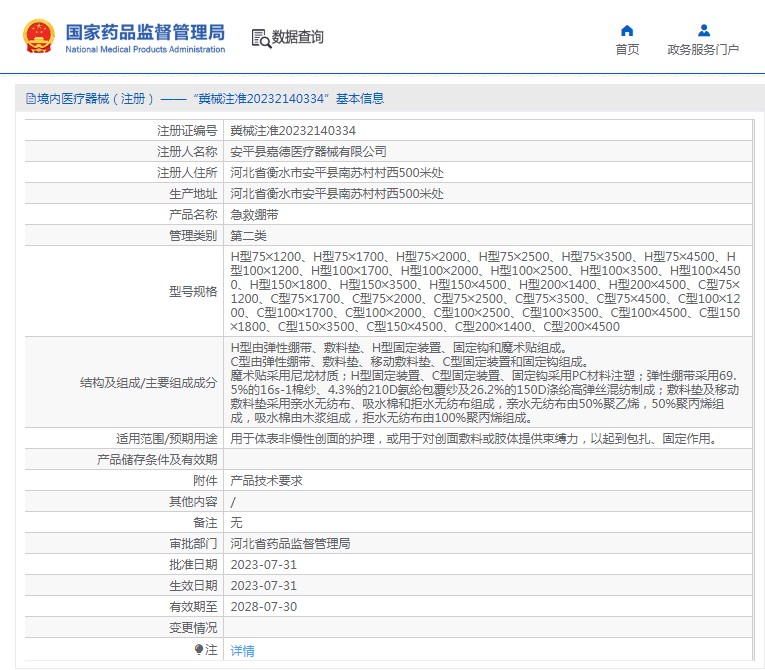
Task: Click the 第二类 management category value
Action: (x=248, y=236)
